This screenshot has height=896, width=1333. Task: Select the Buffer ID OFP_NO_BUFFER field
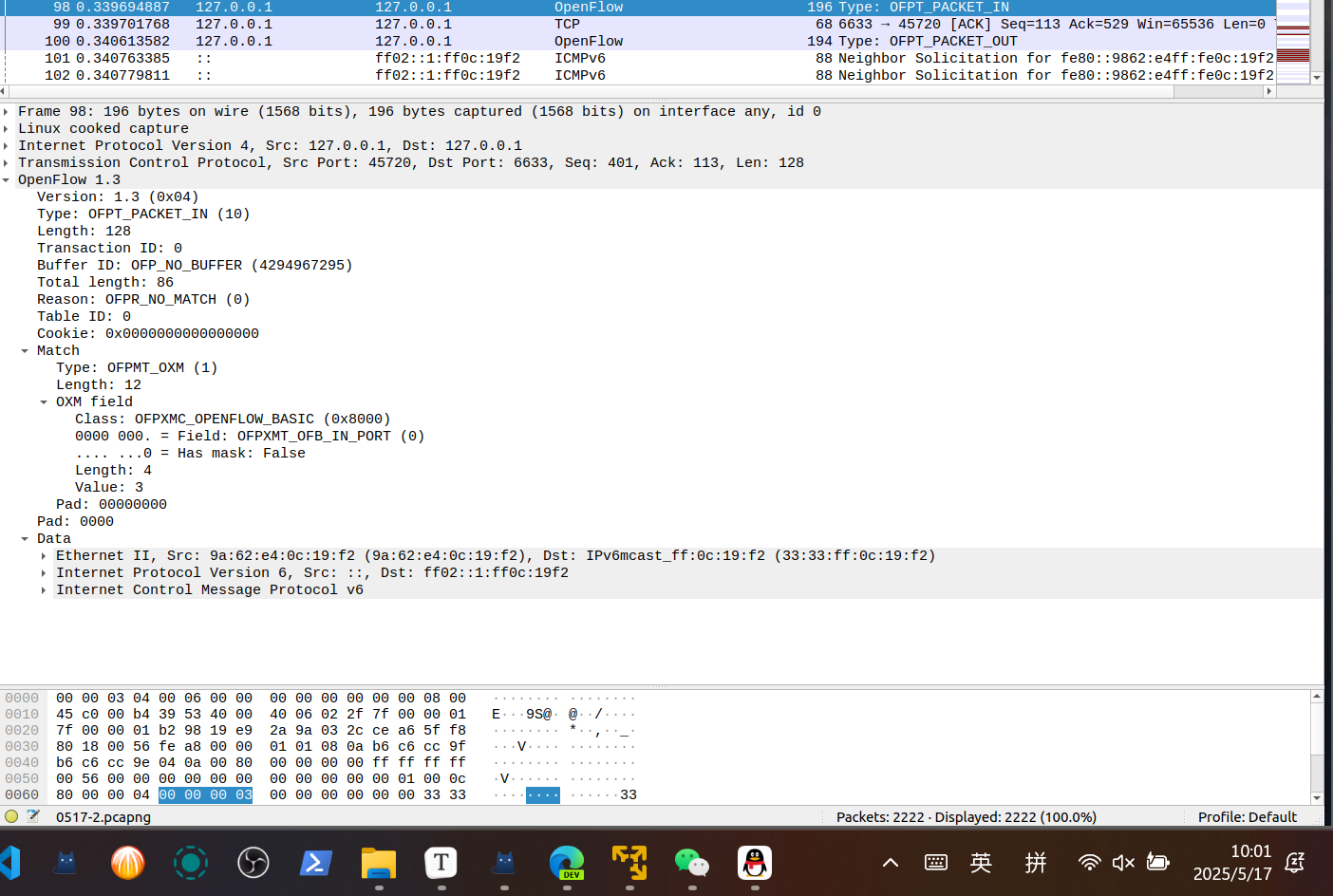coord(194,266)
